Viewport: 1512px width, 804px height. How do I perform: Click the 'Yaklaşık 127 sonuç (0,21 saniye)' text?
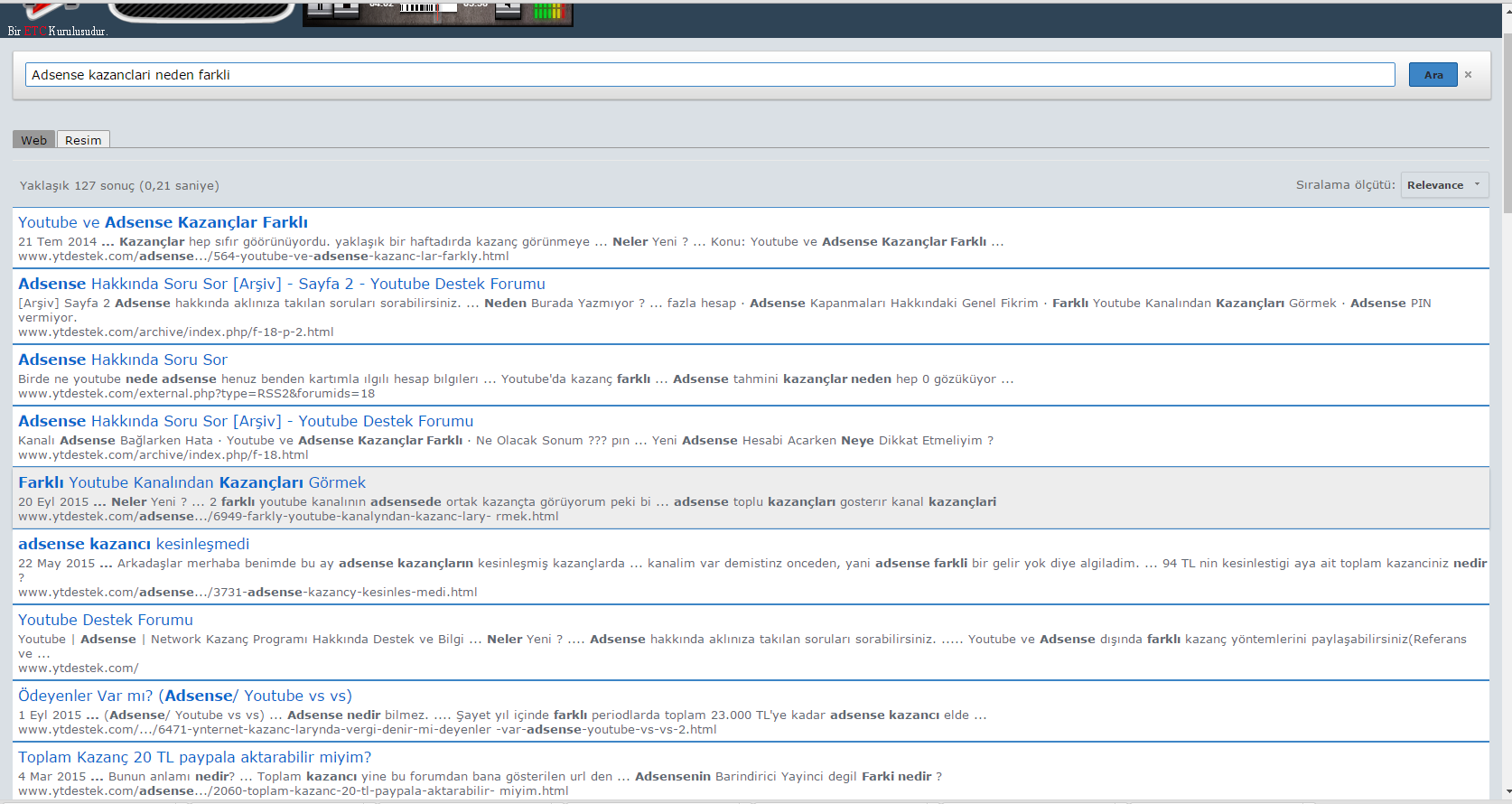[119, 185]
